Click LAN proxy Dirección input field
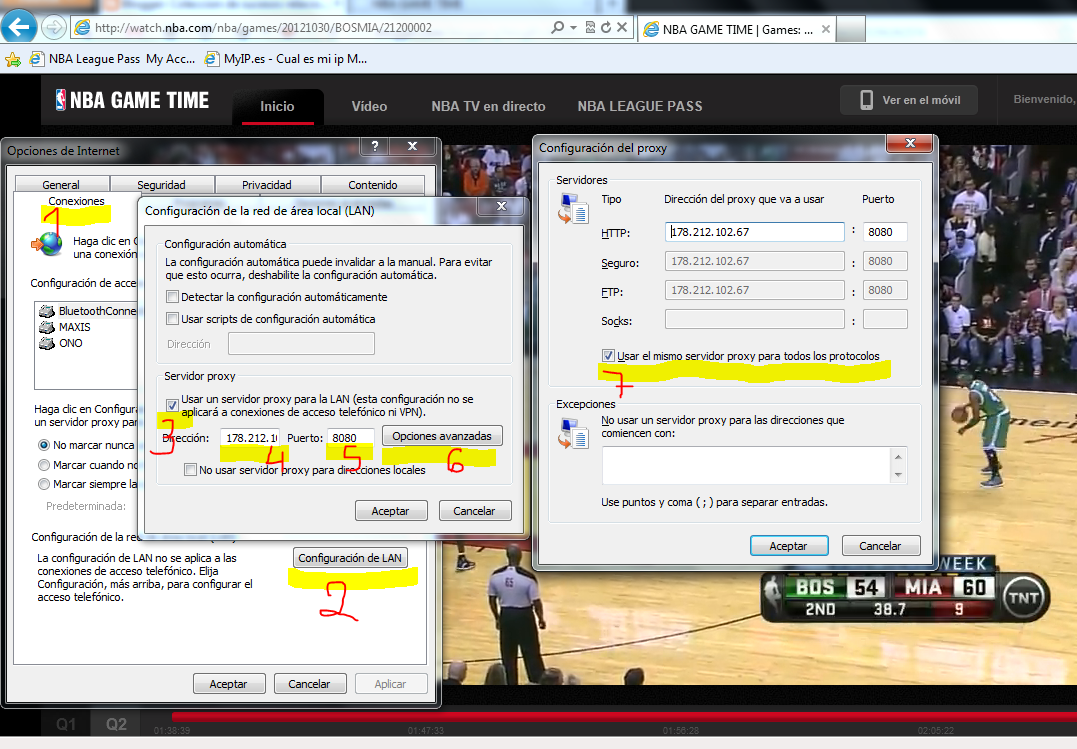The width and height of the screenshot is (1077, 749). tap(250, 438)
